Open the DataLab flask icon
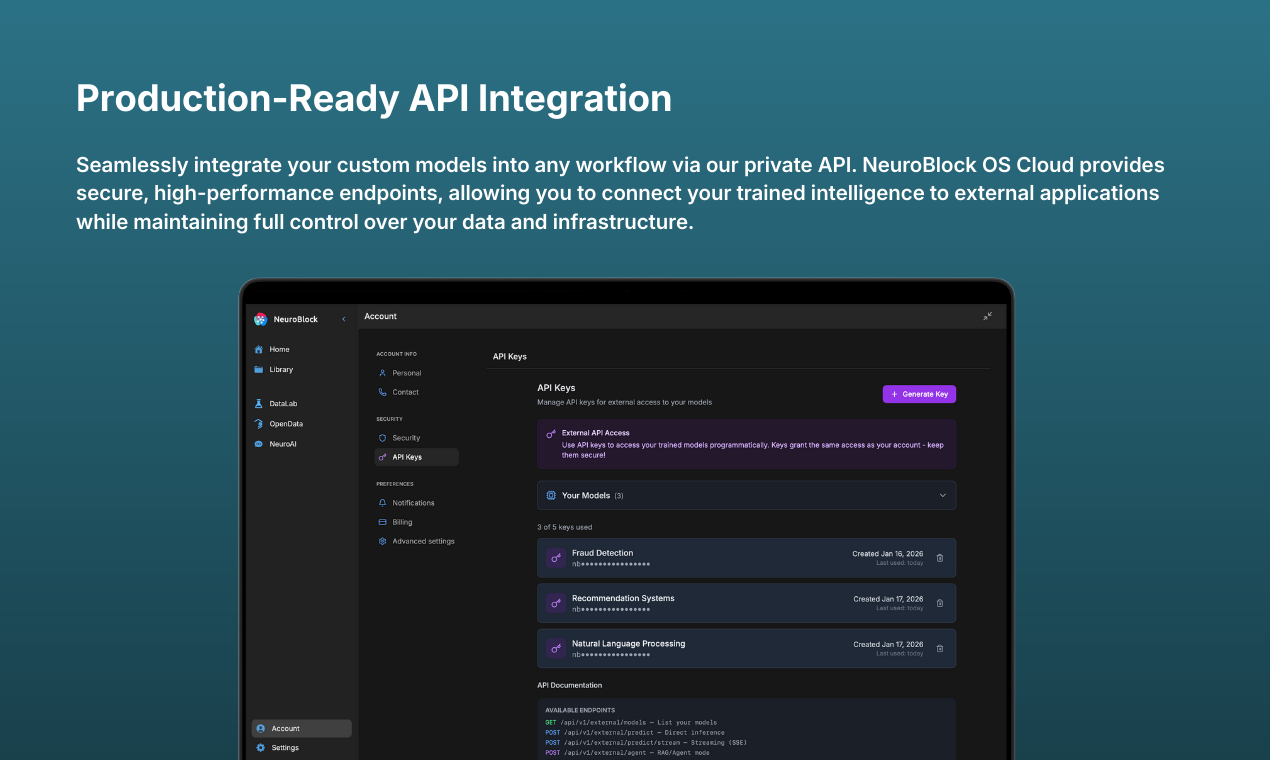 click(x=259, y=403)
